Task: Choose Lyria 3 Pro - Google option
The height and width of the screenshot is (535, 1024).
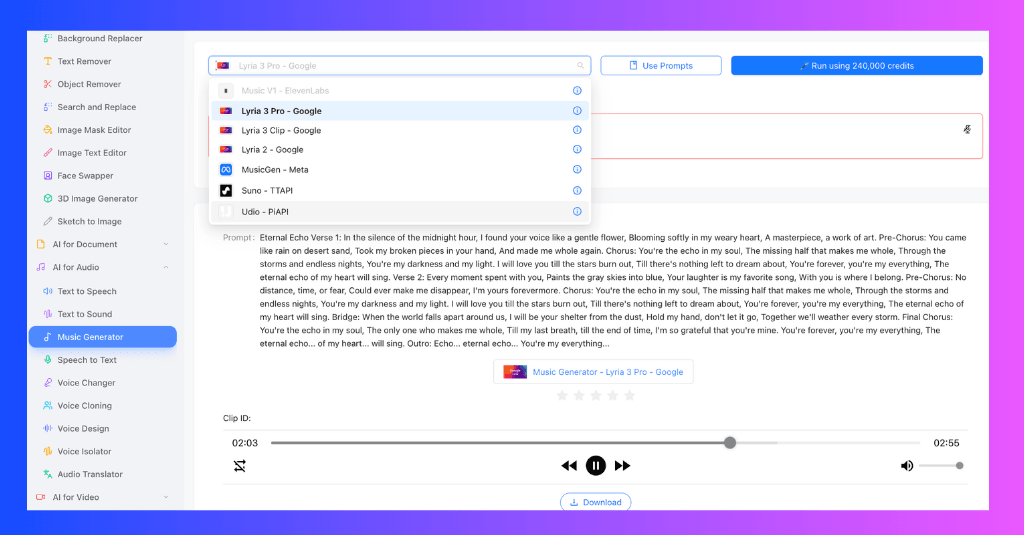Action: click(x=400, y=111)
